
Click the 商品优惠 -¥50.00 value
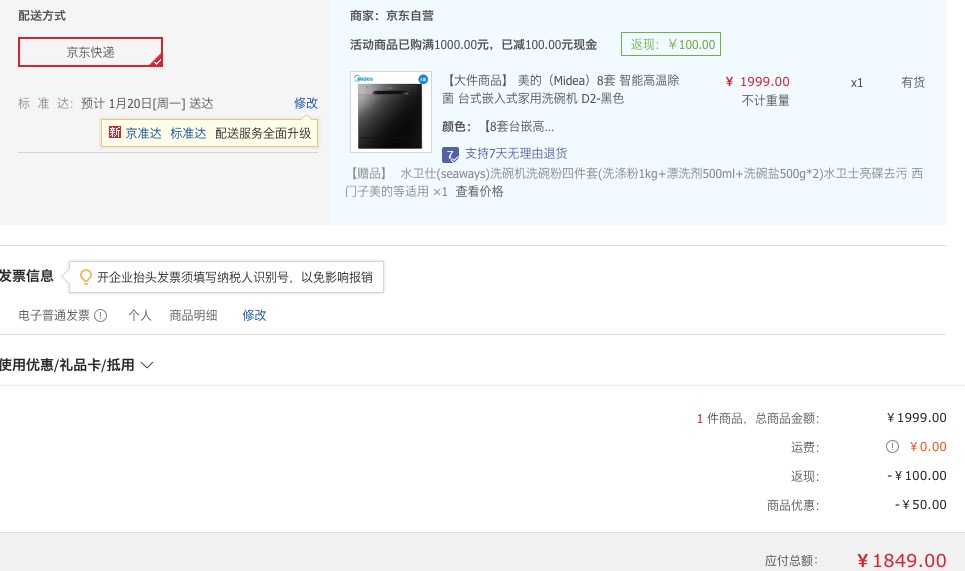(921, 505)
